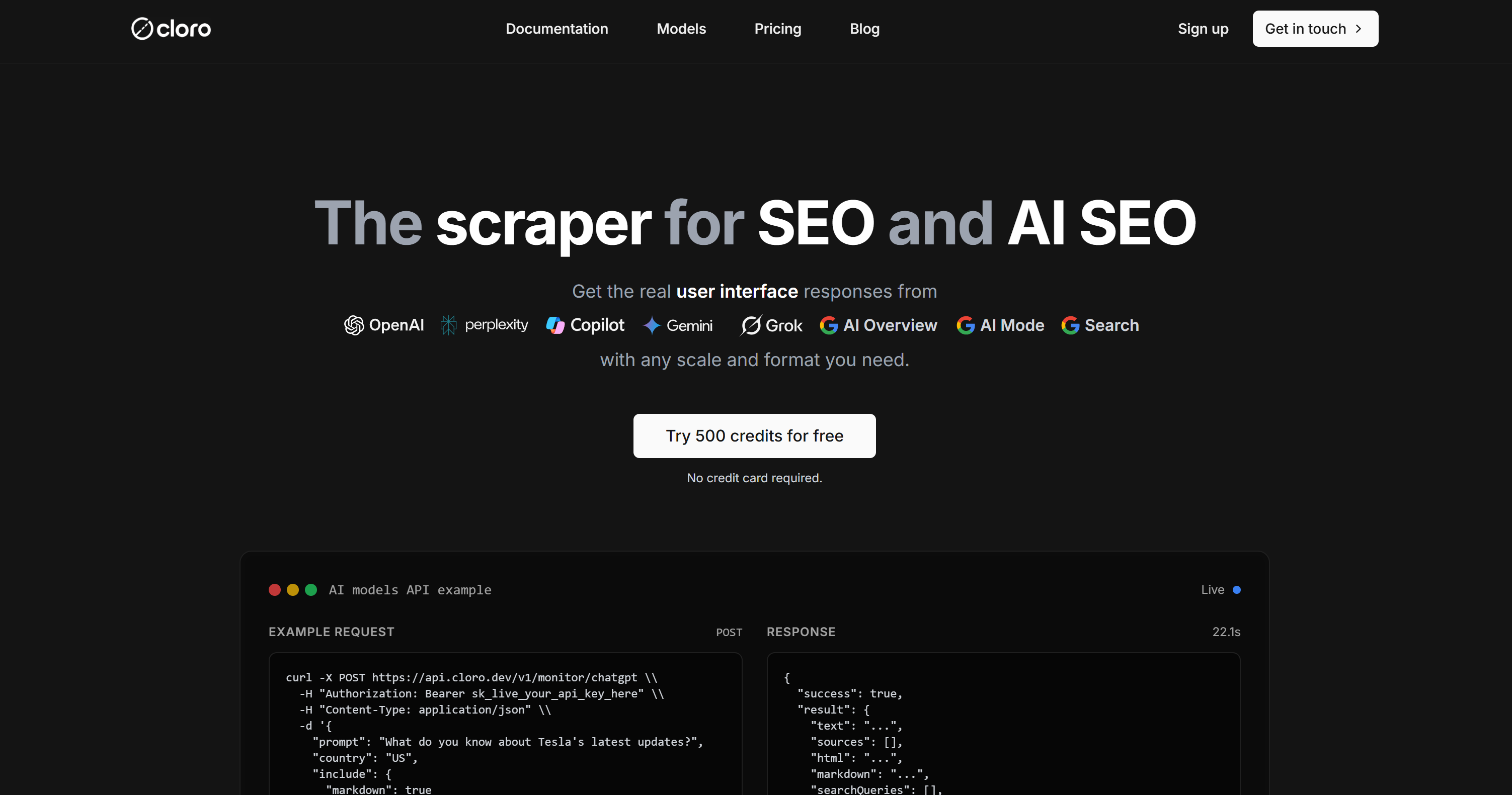
Task: Click the Grok logo icon
Action: click(751, 325)
